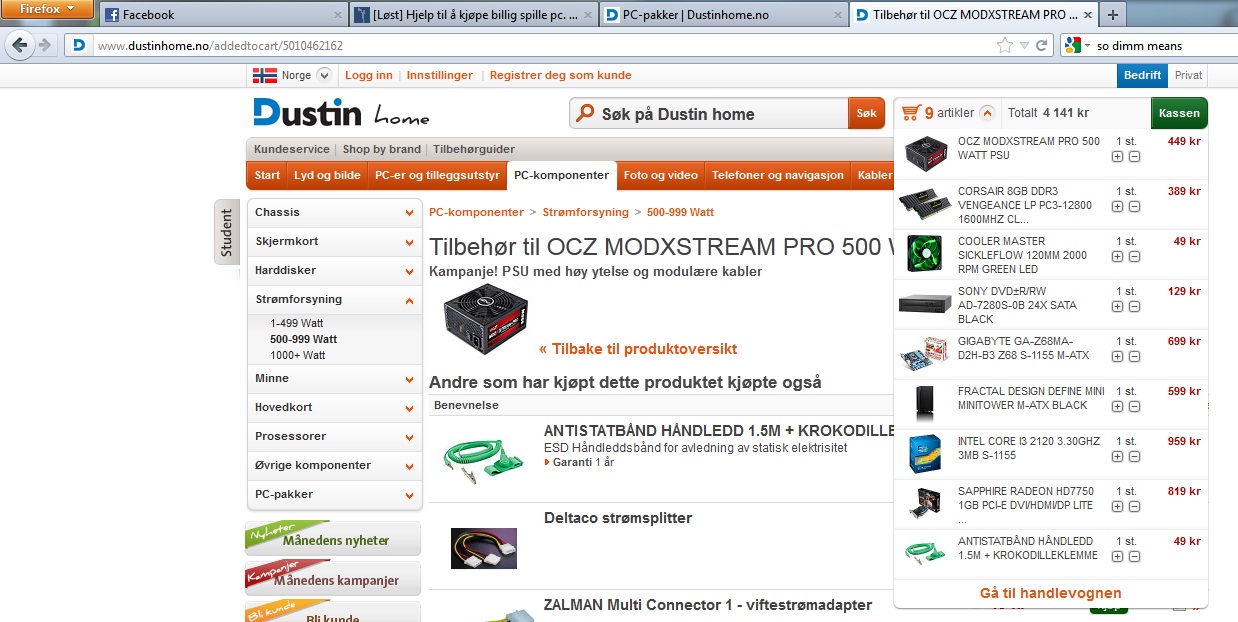1238x622 pixels.
Task: Open the Foto og video menu
Action: tap(661, 175)
